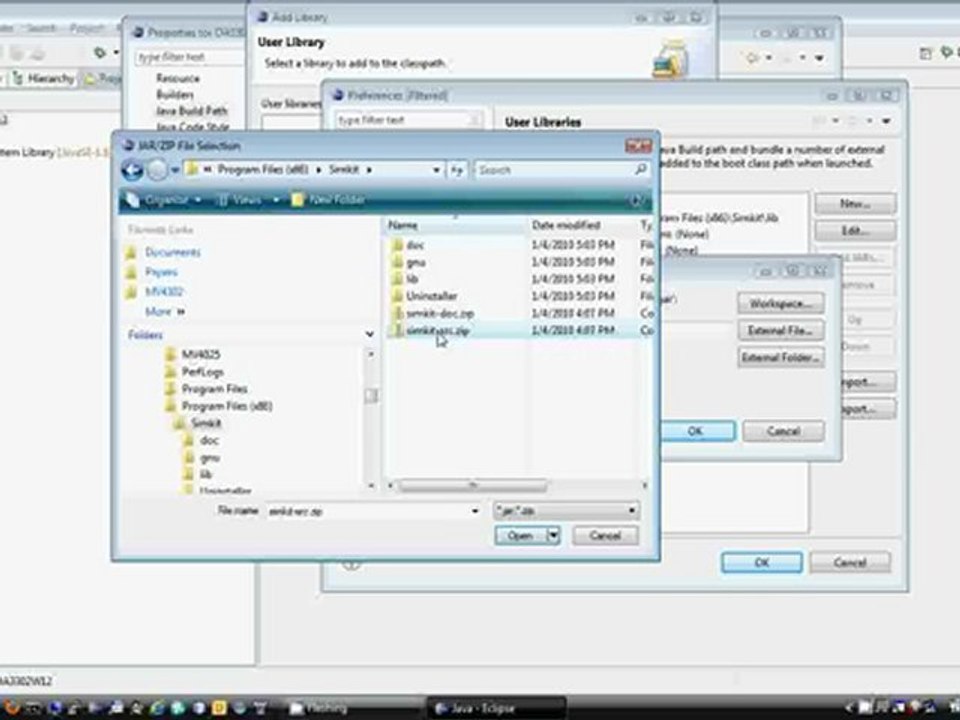This screenshot has width=960, height=720.
Task: Click the Search field in file dialog
Action: (x=554, y=170)
